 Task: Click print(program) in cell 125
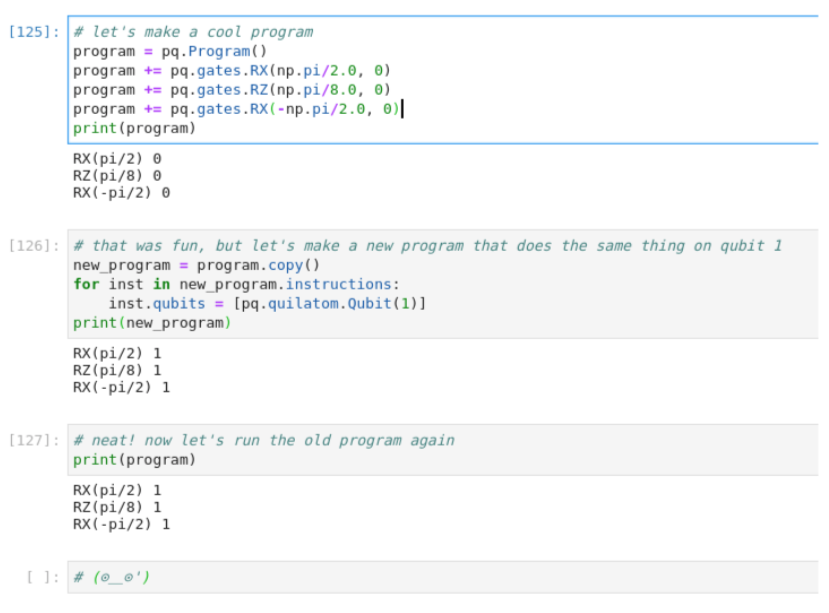pyautogui.click(x=134, y=128)
